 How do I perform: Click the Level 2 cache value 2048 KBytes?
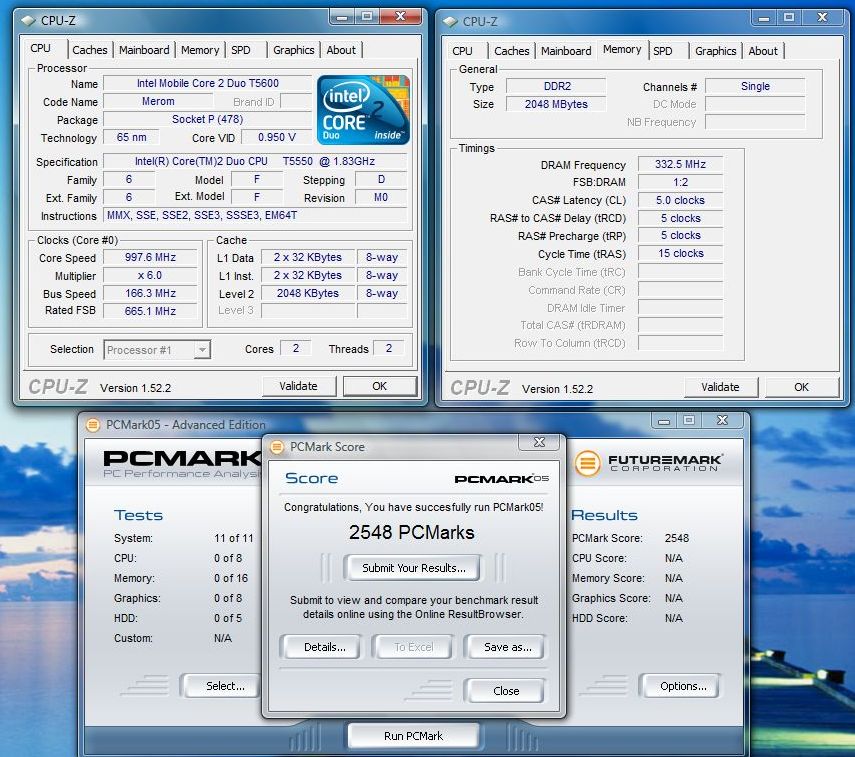(308, 293)
